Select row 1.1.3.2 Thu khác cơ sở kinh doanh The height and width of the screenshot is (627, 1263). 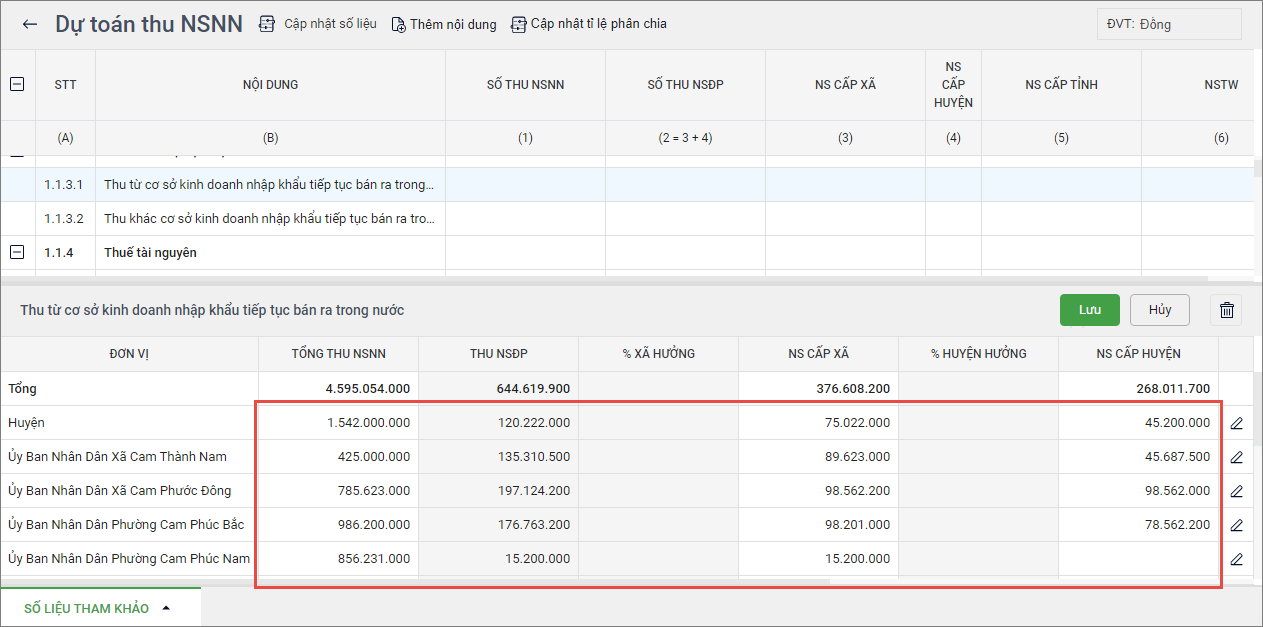(x=269, y=219)
